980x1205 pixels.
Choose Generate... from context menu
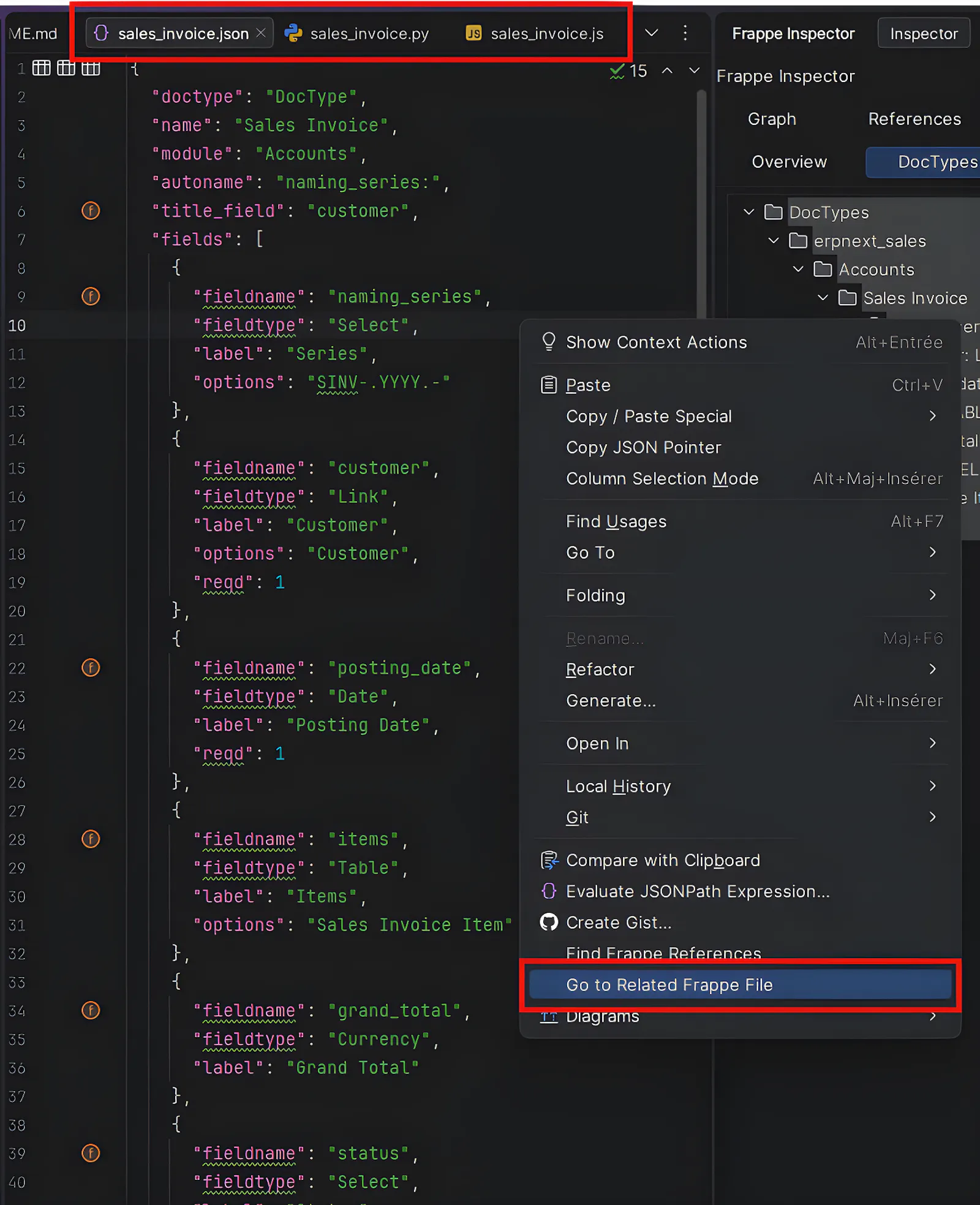click(x=740, y=700)
